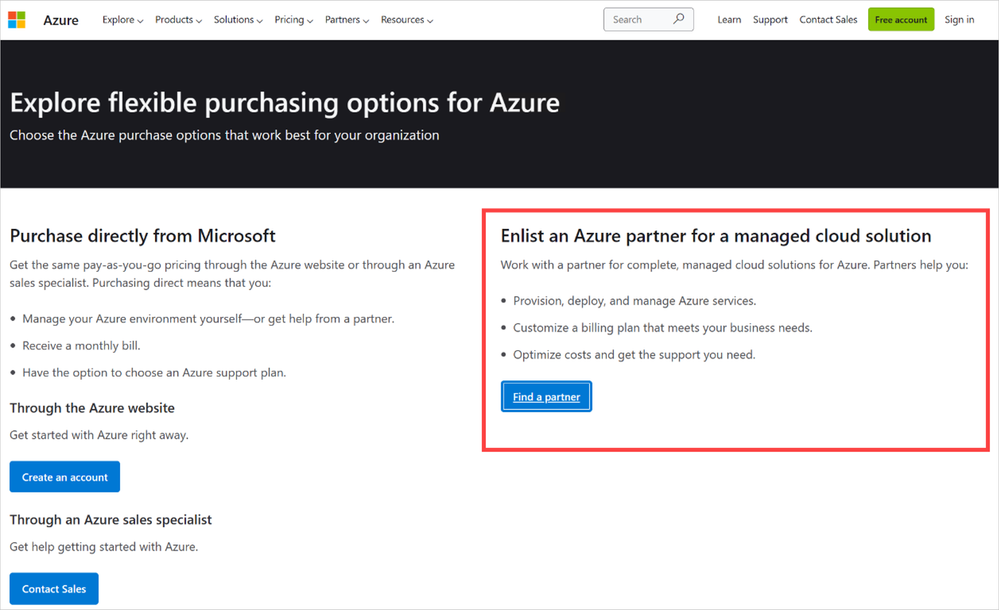The image size is (999, 610).
Task: Click the 'Purchase directly from Microsoft' heading
Action: (143, 236)
